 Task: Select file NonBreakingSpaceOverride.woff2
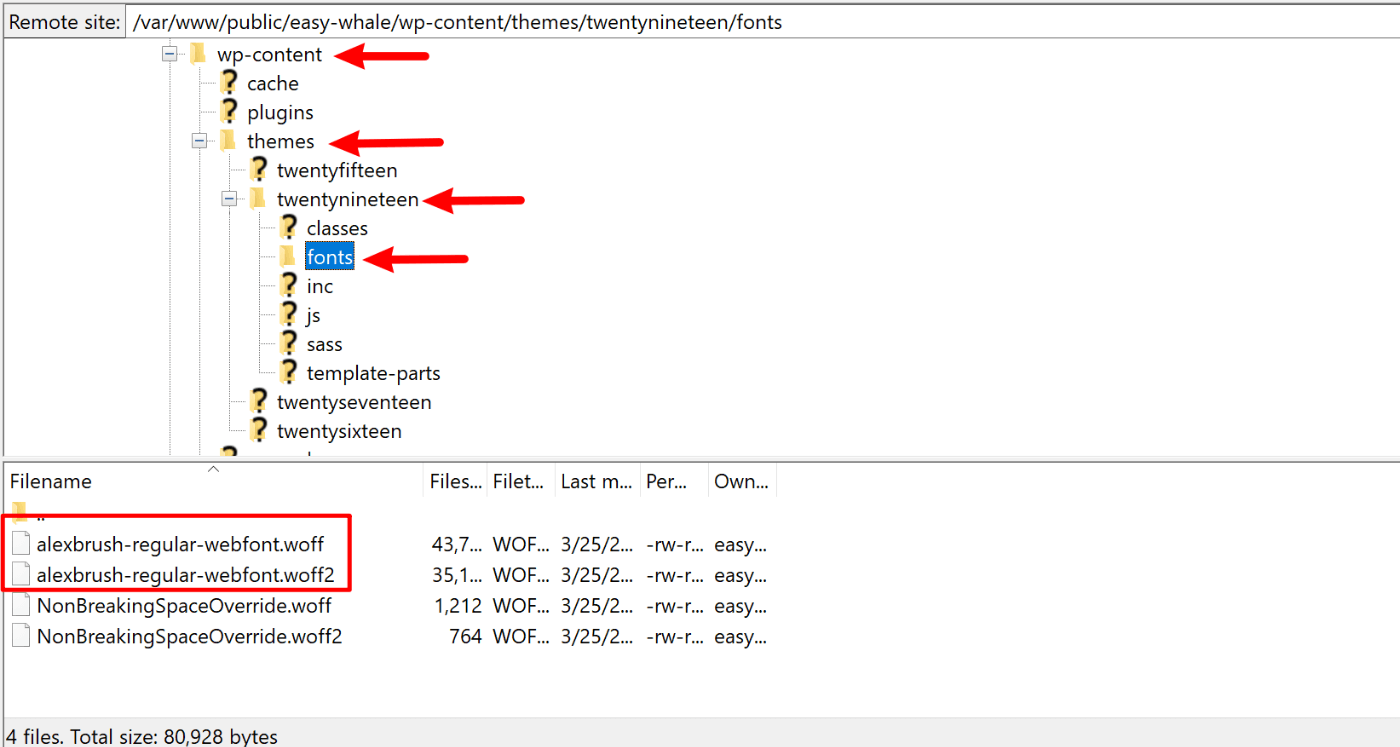(x=190, y=637)
